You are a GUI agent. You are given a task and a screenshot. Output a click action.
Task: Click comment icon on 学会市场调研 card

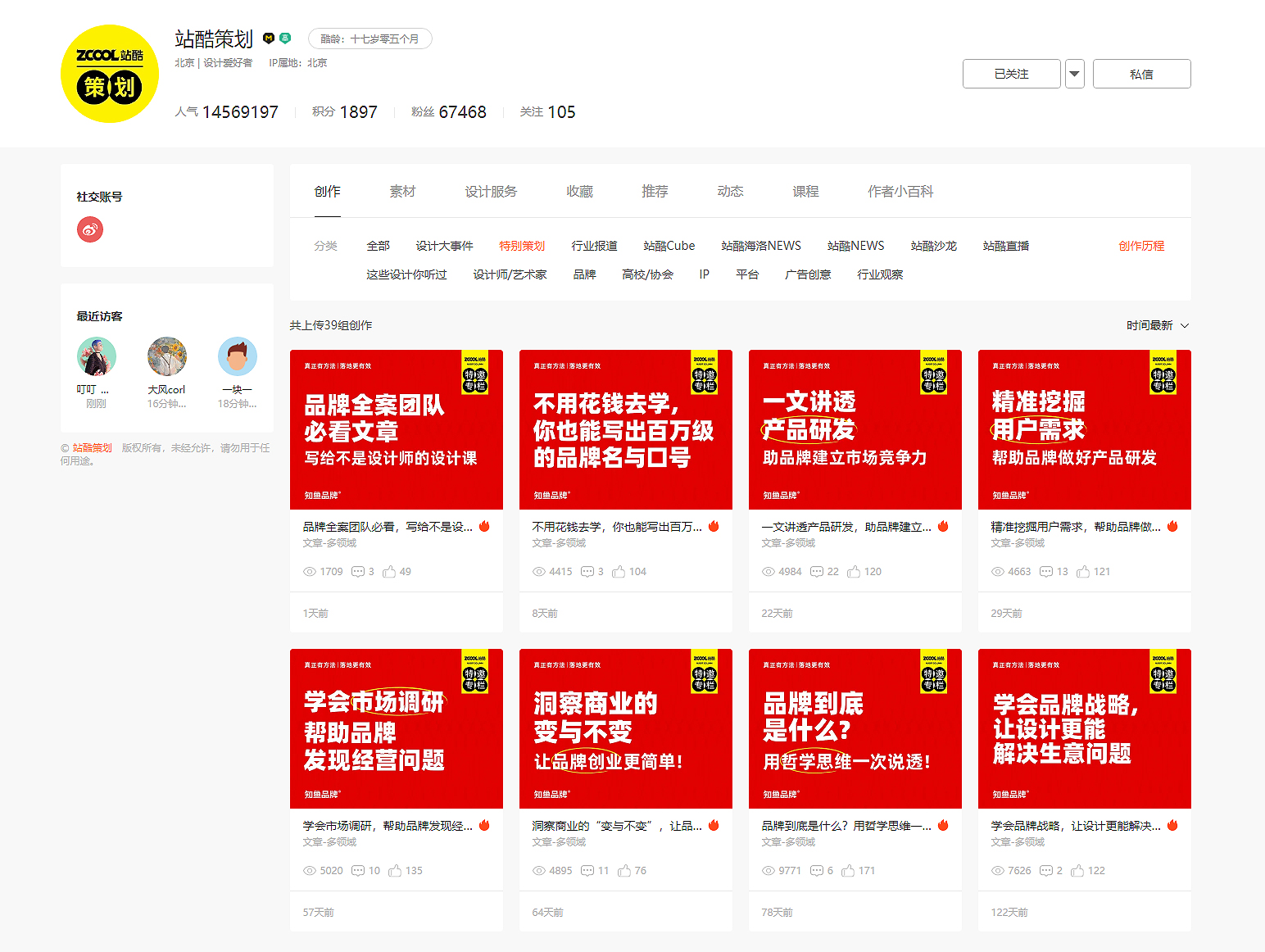coord(358,871)
